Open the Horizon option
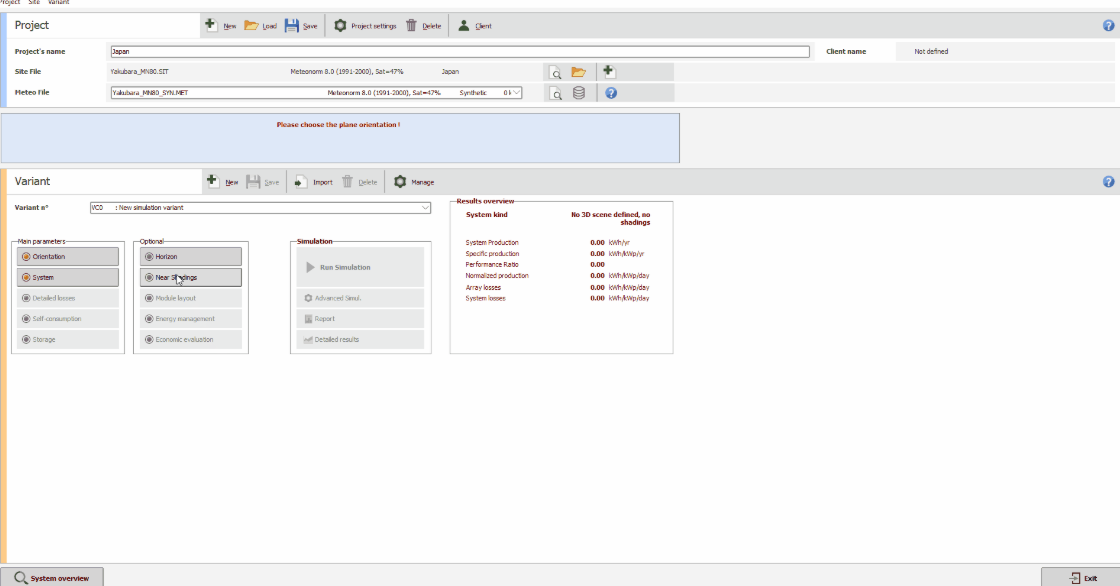Screen dimensions: 1120x586 [191, 257]
